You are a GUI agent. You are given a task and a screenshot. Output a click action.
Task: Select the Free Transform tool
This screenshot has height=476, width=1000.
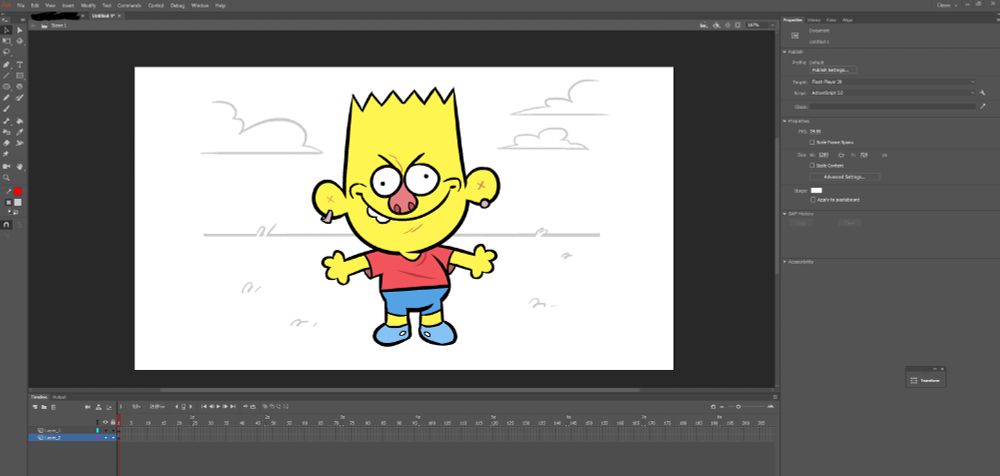(x=6, y=41)
